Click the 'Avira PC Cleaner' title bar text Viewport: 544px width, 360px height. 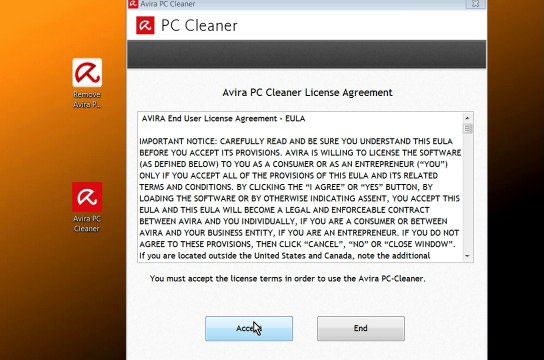click(x=168, y=4)
